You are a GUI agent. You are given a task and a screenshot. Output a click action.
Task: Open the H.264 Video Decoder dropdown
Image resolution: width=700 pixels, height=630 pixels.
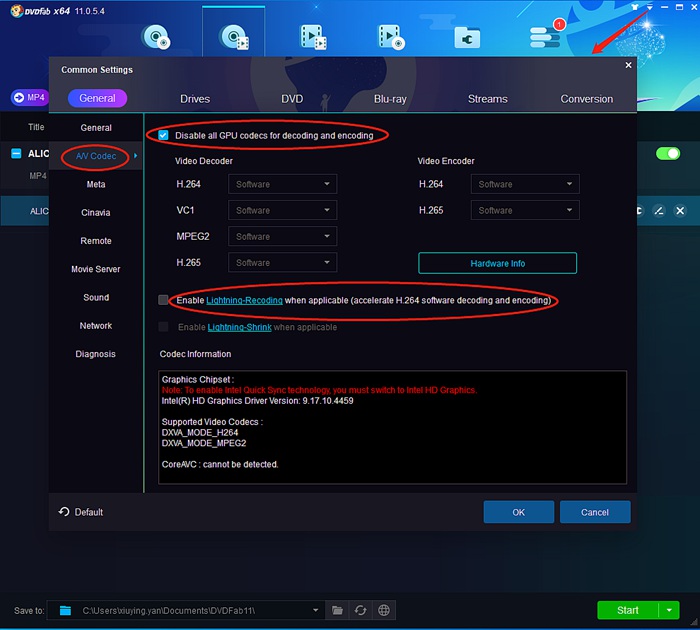pyautogui.click(x=283, y=184)
